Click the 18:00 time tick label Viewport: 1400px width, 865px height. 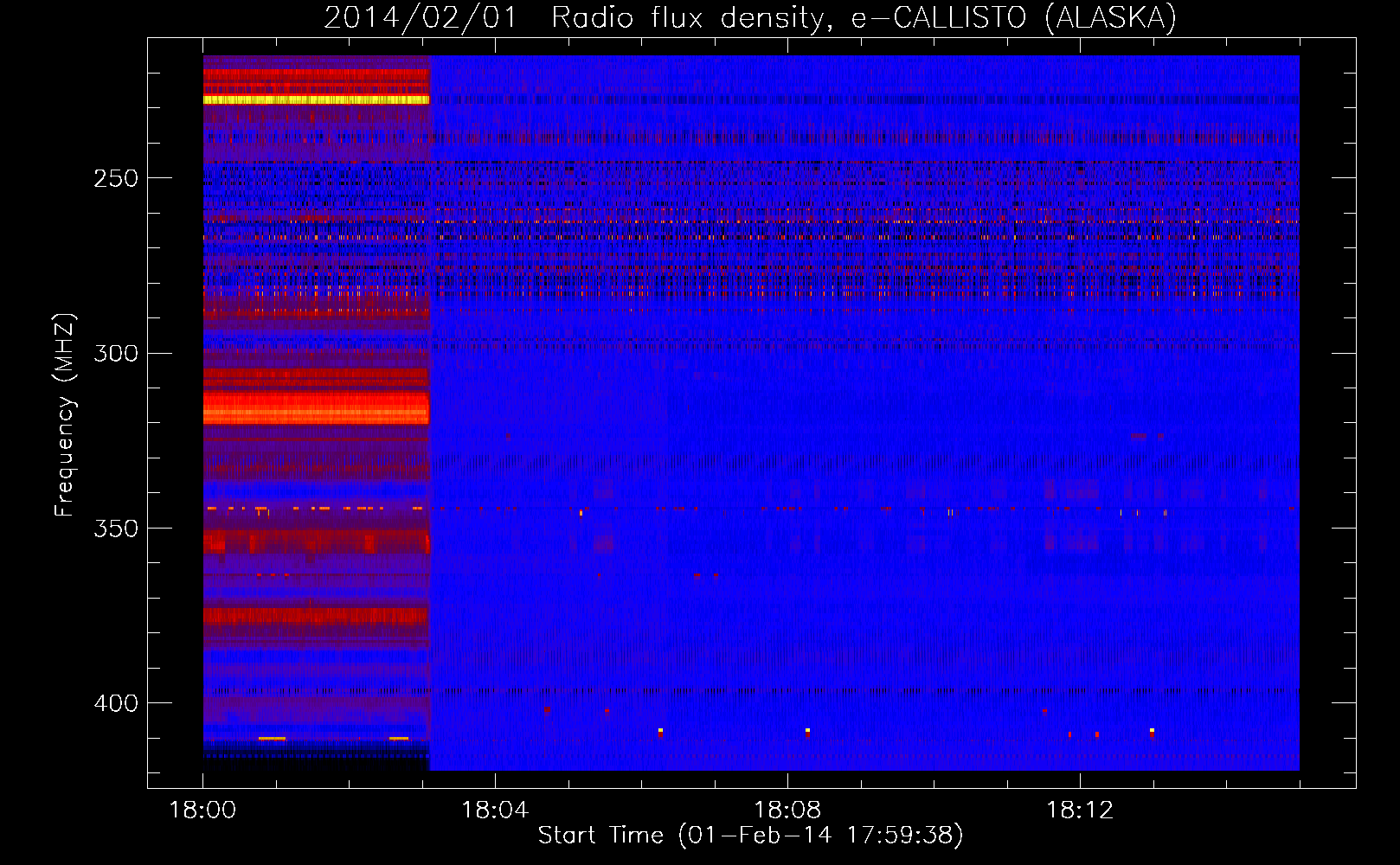[202, 811]
